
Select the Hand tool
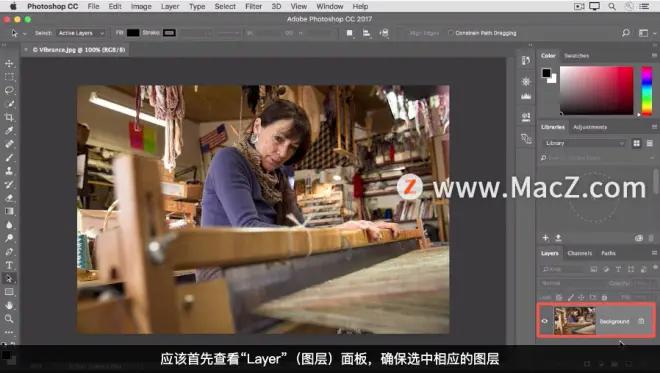tap(9, 305)
